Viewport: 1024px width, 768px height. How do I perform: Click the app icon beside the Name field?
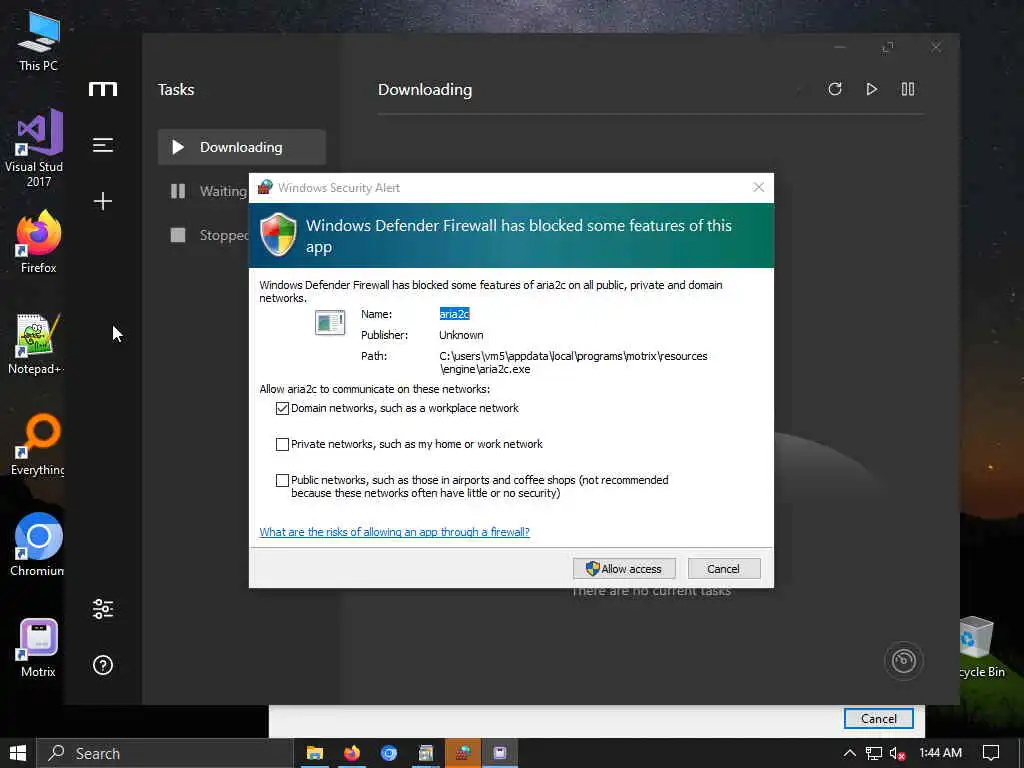coord(330,323)
